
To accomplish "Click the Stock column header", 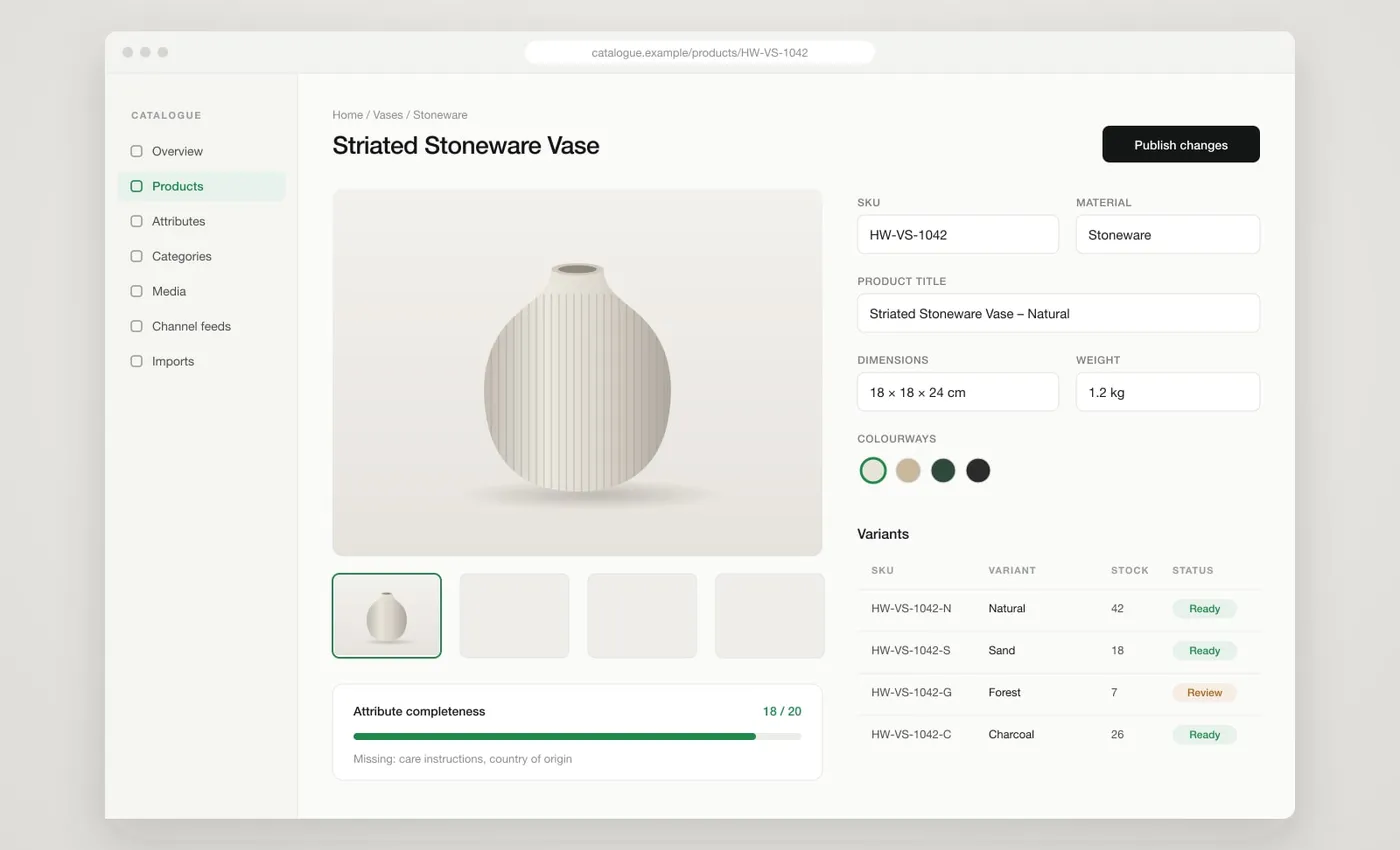I will point(1130,570).
